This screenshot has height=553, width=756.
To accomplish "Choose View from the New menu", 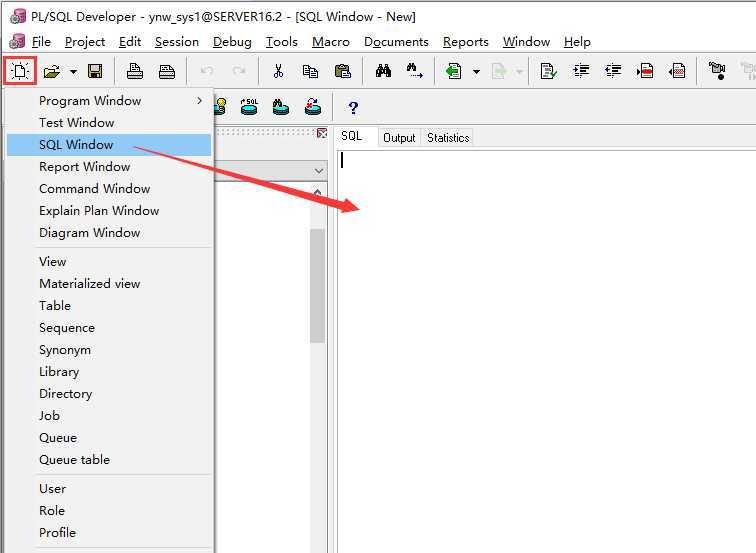I will click(x=109, y=262).
